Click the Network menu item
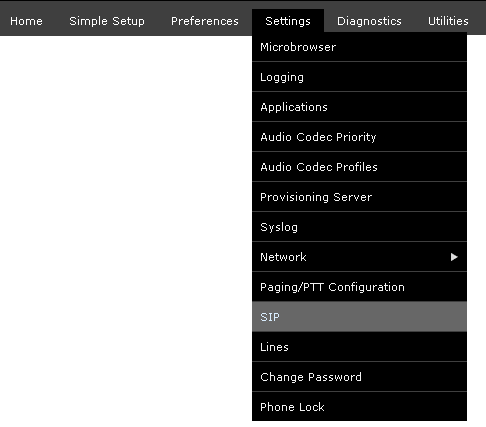 [359, 257]
